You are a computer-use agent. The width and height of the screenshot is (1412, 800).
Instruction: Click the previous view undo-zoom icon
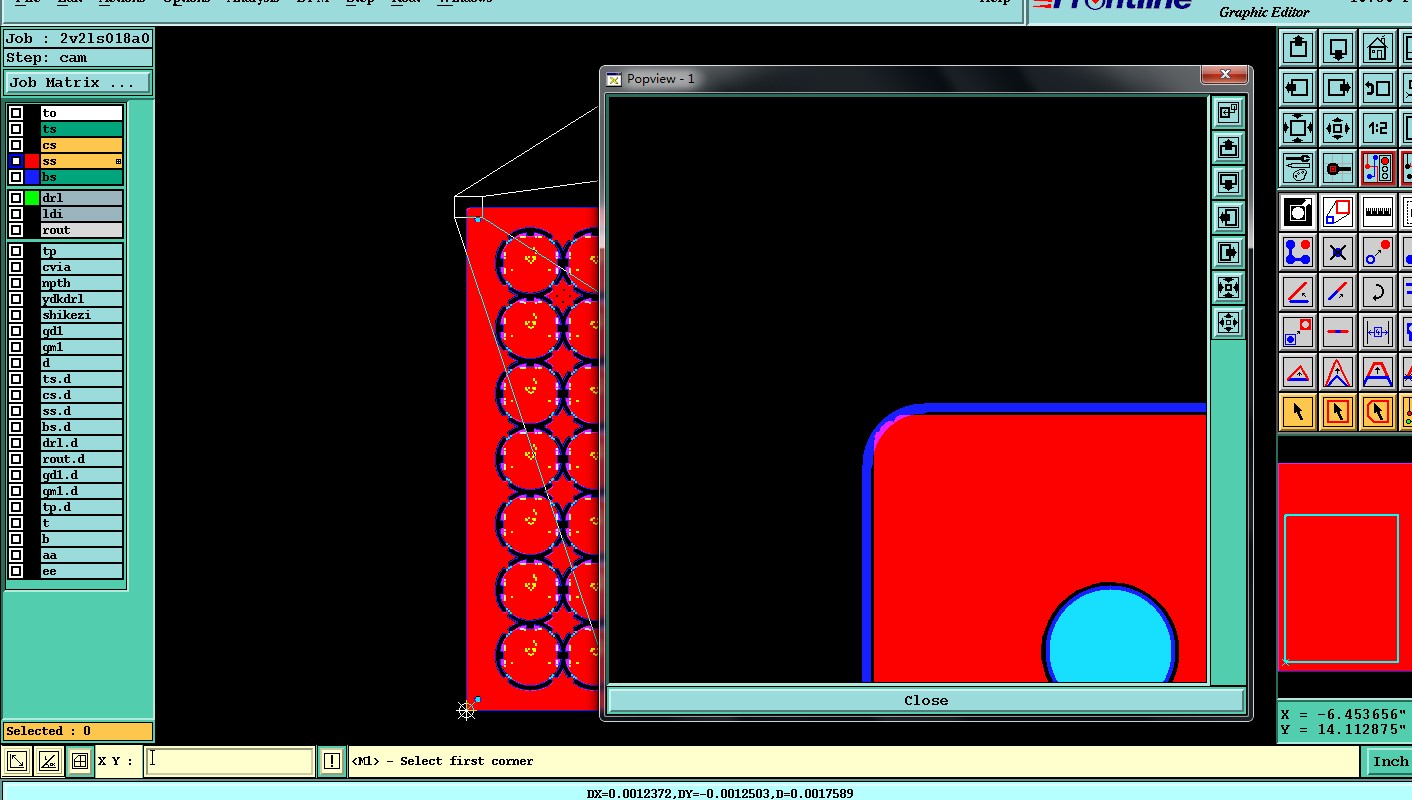point(1378,87)
